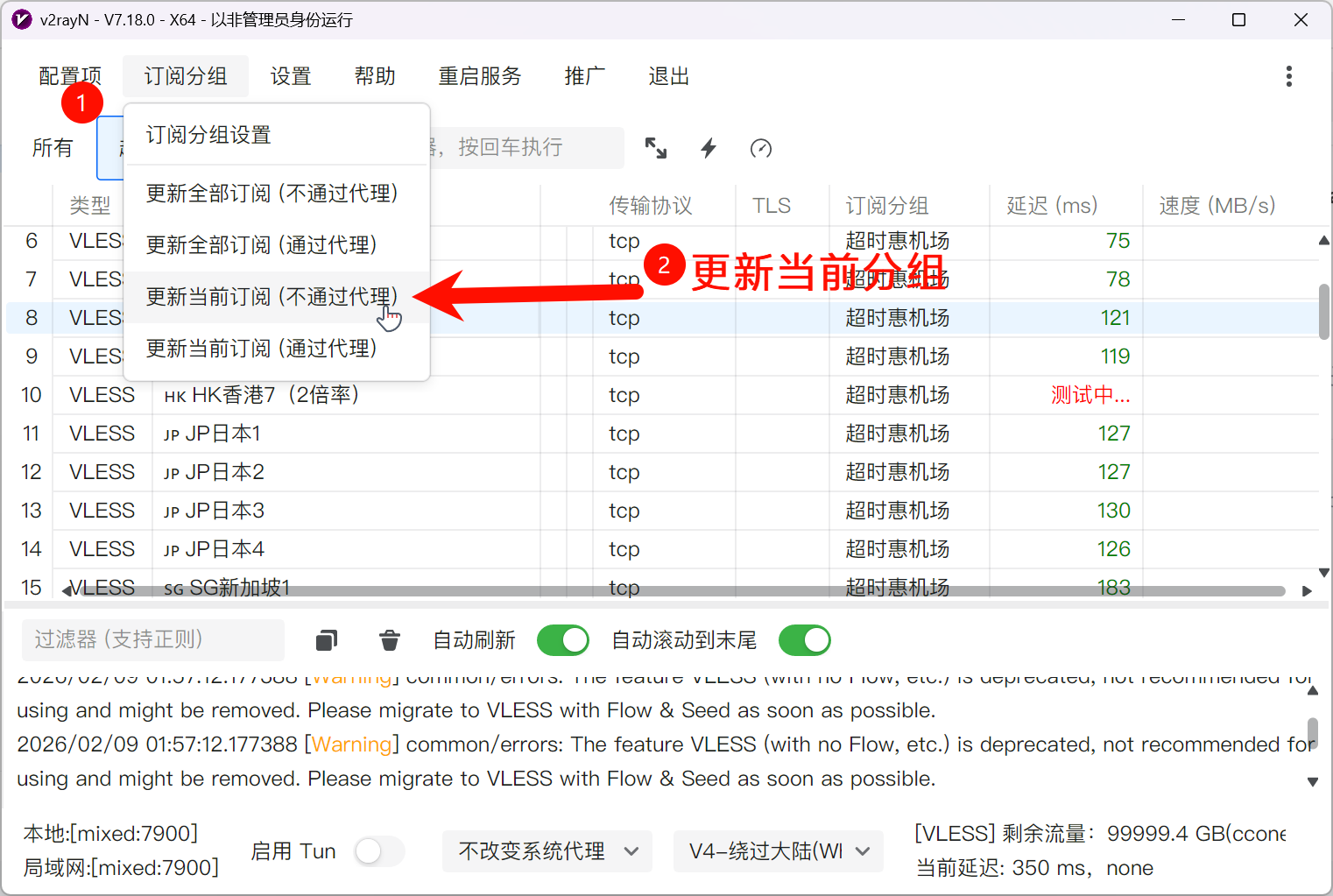The height and width of the screenshot is (896, 1333).
Task: Turn off 自动滚动到末尾 toggle
Action: [804, 640]
